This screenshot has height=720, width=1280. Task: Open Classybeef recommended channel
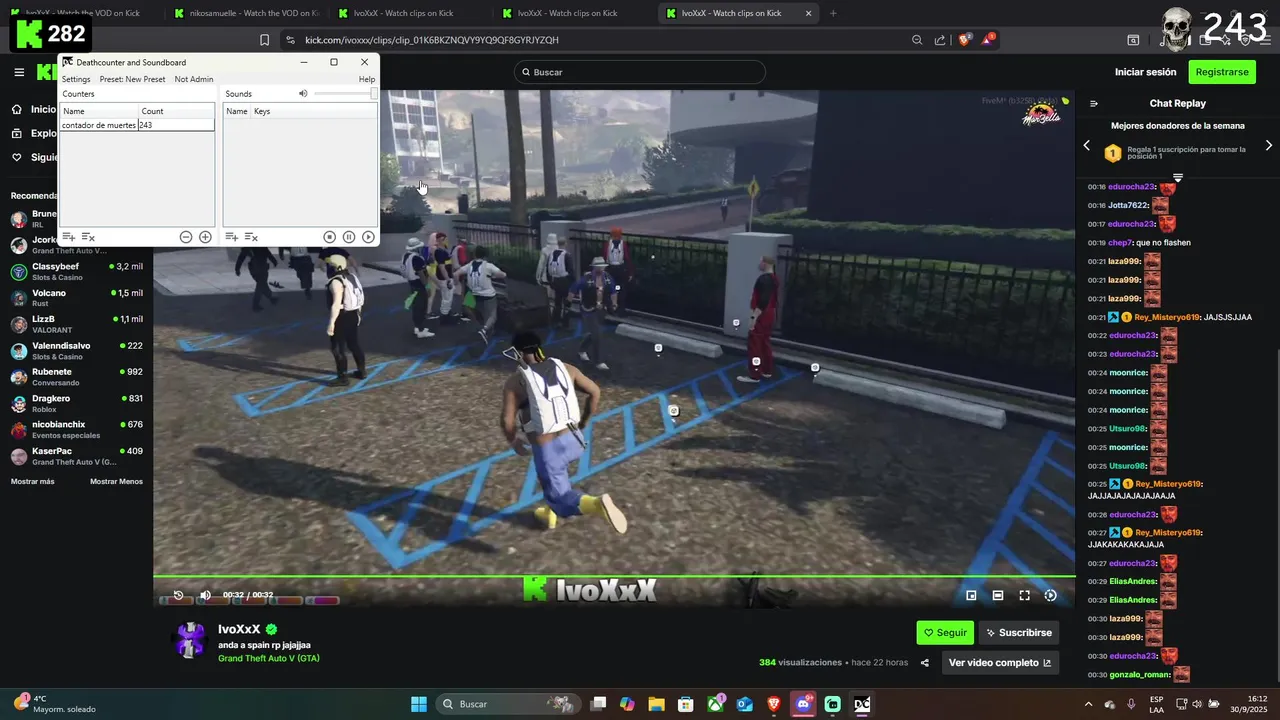[77, 271]
